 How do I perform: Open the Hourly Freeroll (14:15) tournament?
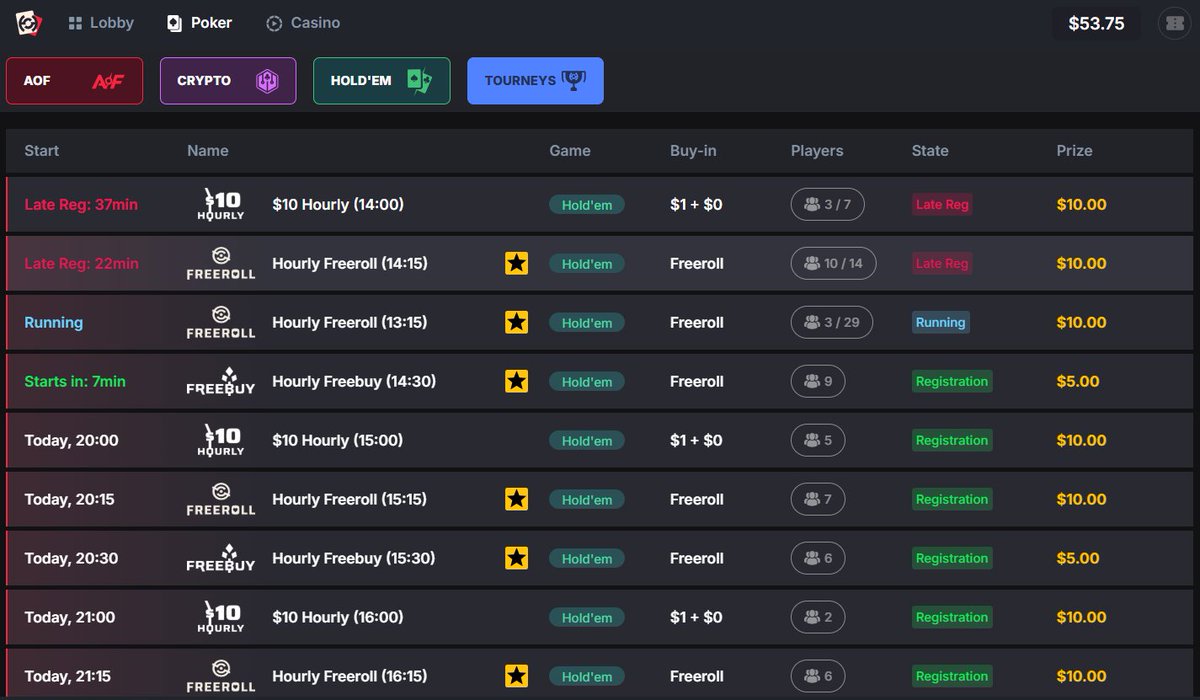click(x=600, y=264)
